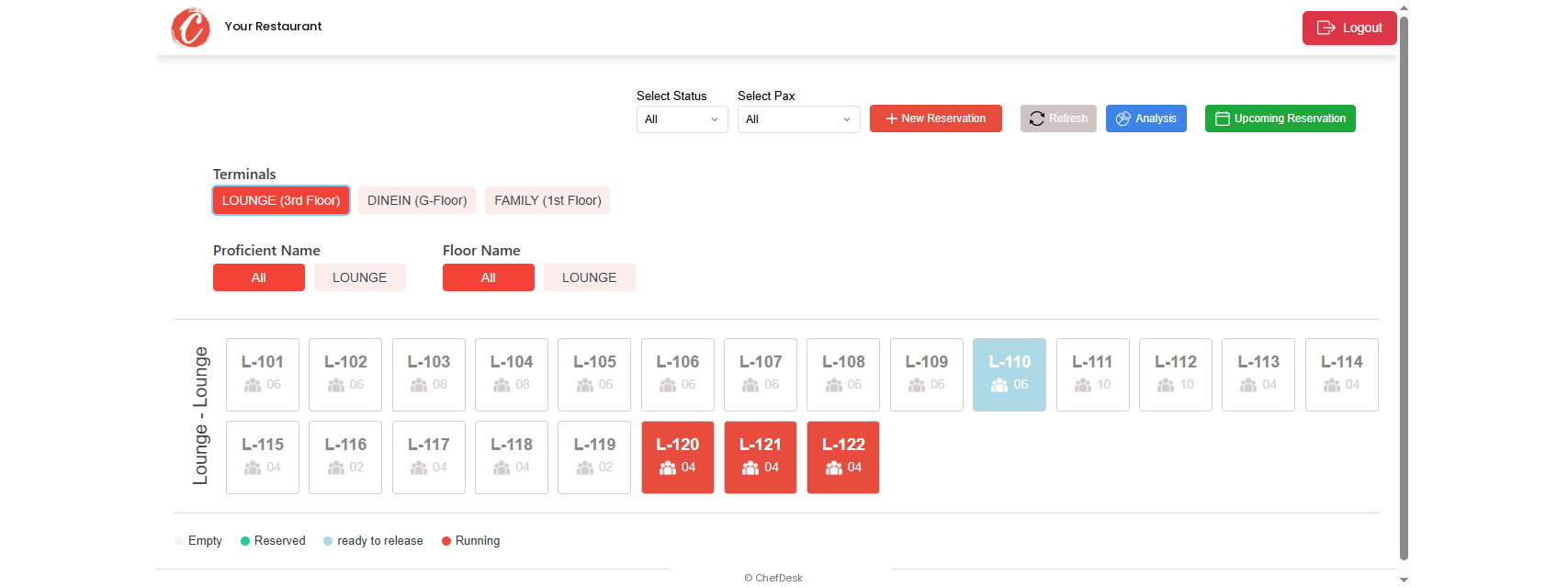Click the Analysis chart icon
Viewport: 1568px width, 587px height.
[x=1122, y=119]
